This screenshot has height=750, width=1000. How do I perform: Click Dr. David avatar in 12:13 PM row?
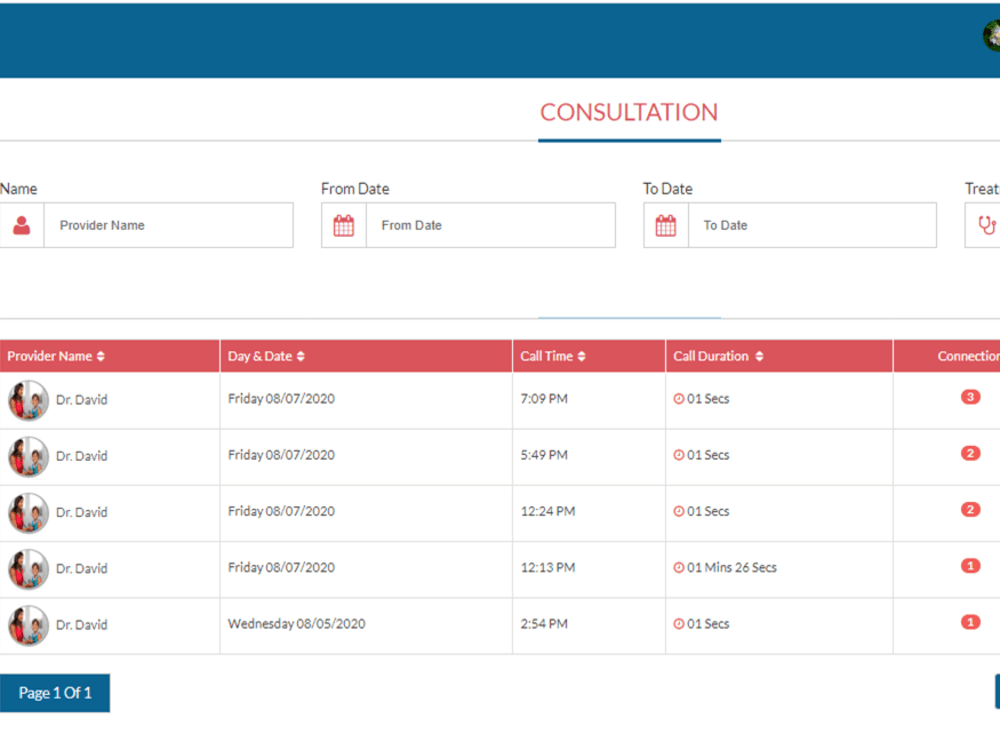click(x=29, y=569)
